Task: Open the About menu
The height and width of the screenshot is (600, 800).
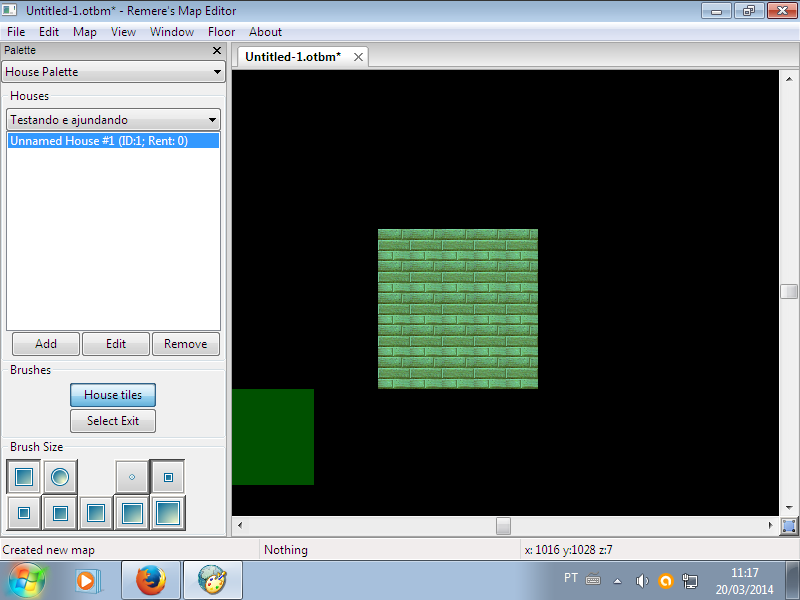Action: tap(265, 32)
